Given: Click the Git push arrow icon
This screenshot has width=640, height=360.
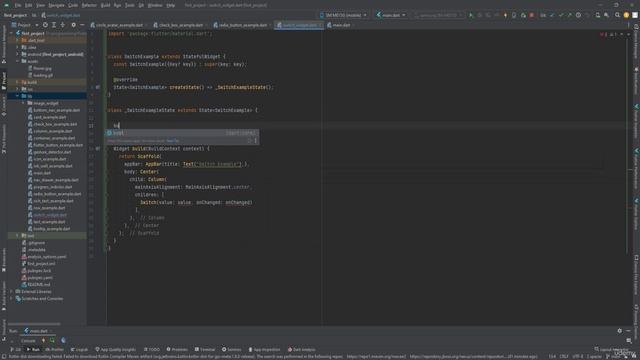Looking at the screenshot, I should (x=569, y=15).
